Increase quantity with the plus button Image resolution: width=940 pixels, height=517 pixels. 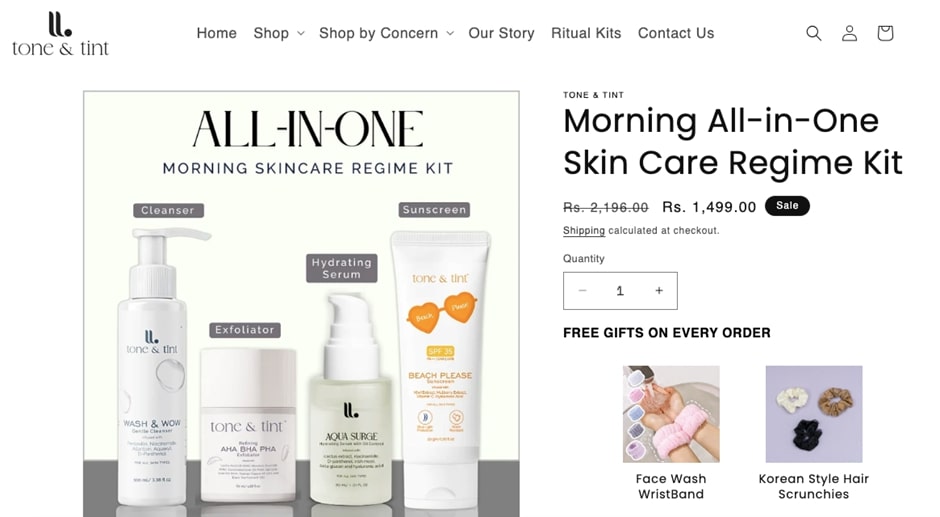tap(659, 291)
